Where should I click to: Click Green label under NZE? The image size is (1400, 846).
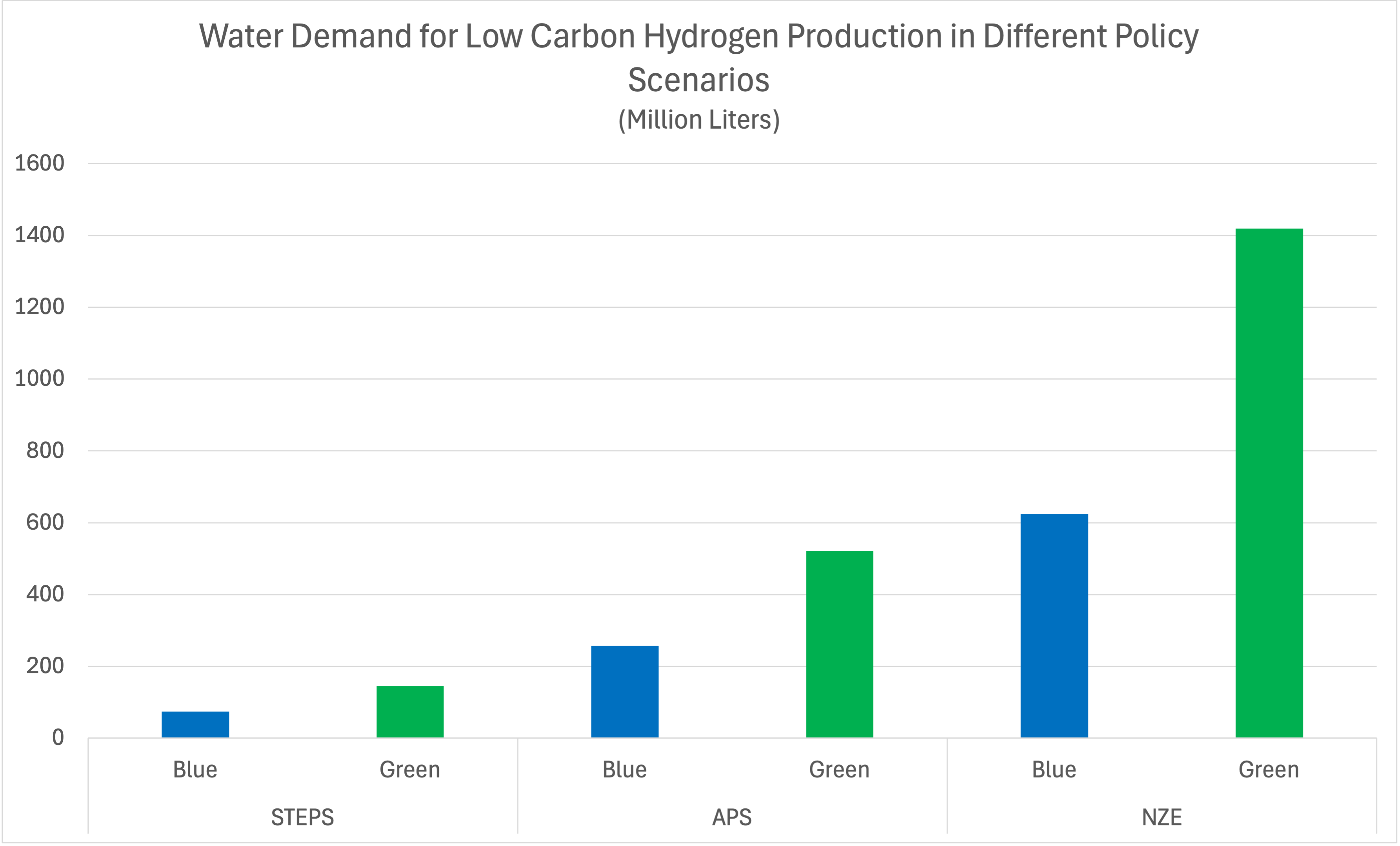tap(1269, 770)
